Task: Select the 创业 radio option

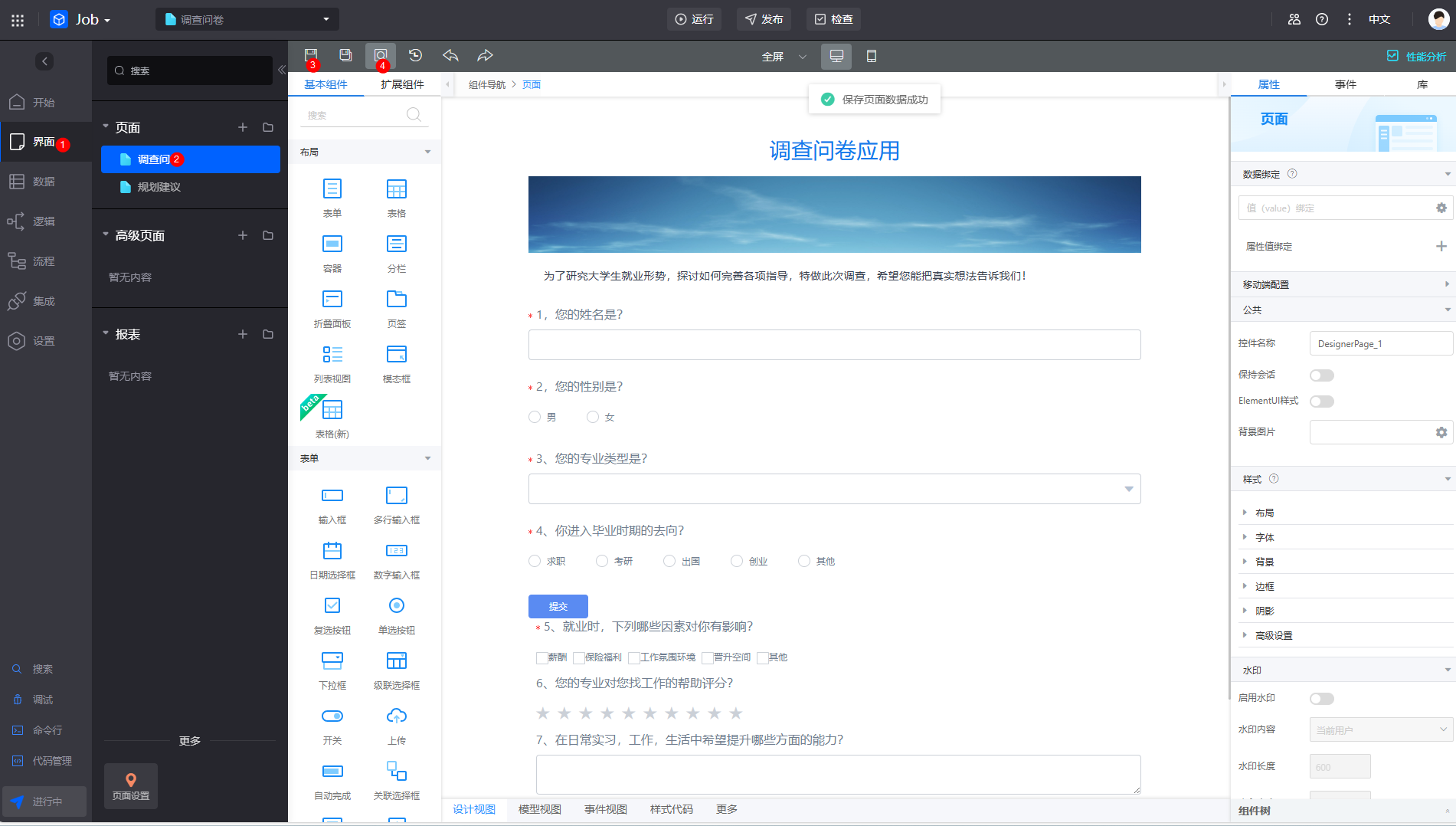Action: click(x=737, y=561)
